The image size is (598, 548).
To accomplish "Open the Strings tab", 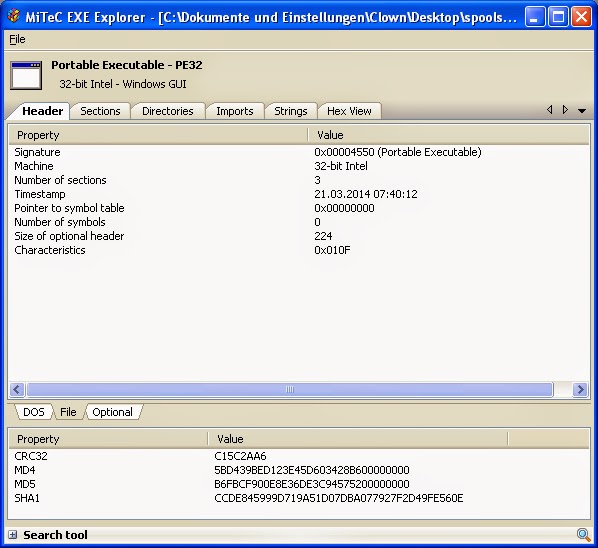I will (x=291, y=111).
